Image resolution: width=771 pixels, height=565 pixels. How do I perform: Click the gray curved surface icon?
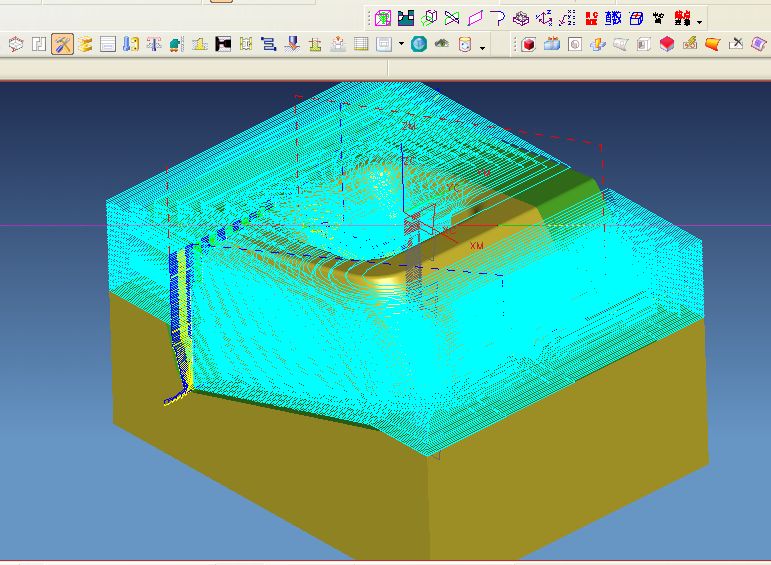[621, 45]
